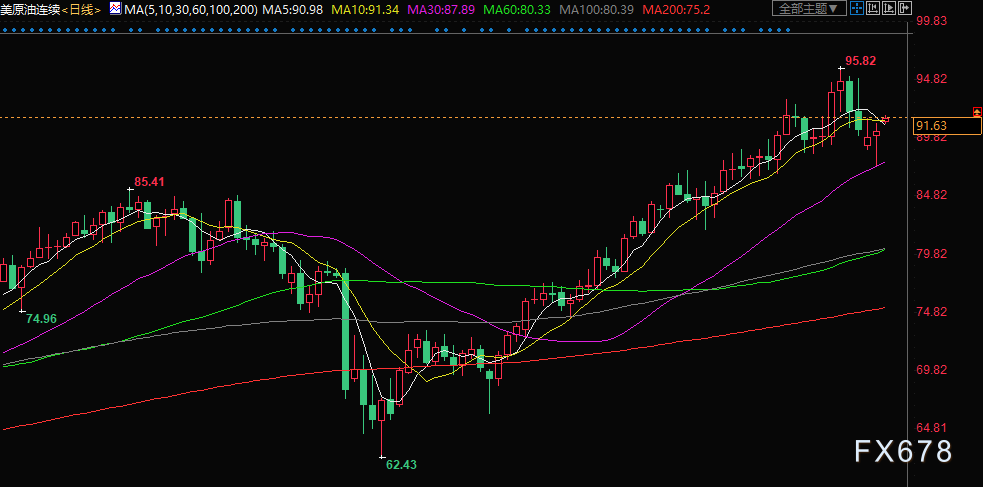The width and height of the screenshot is (983, 487).
Task: Click the 85.41 peak price label
Action: pos(149,181)
